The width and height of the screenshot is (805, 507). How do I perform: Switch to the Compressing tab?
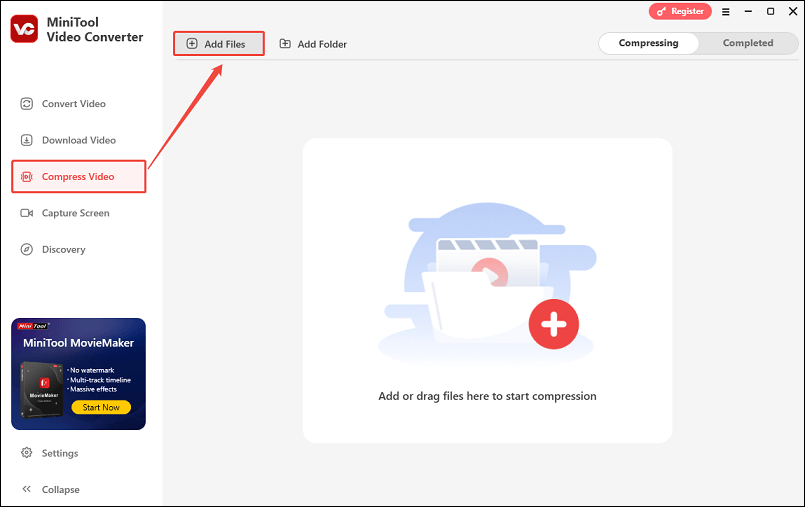click(x=648, y=43)
